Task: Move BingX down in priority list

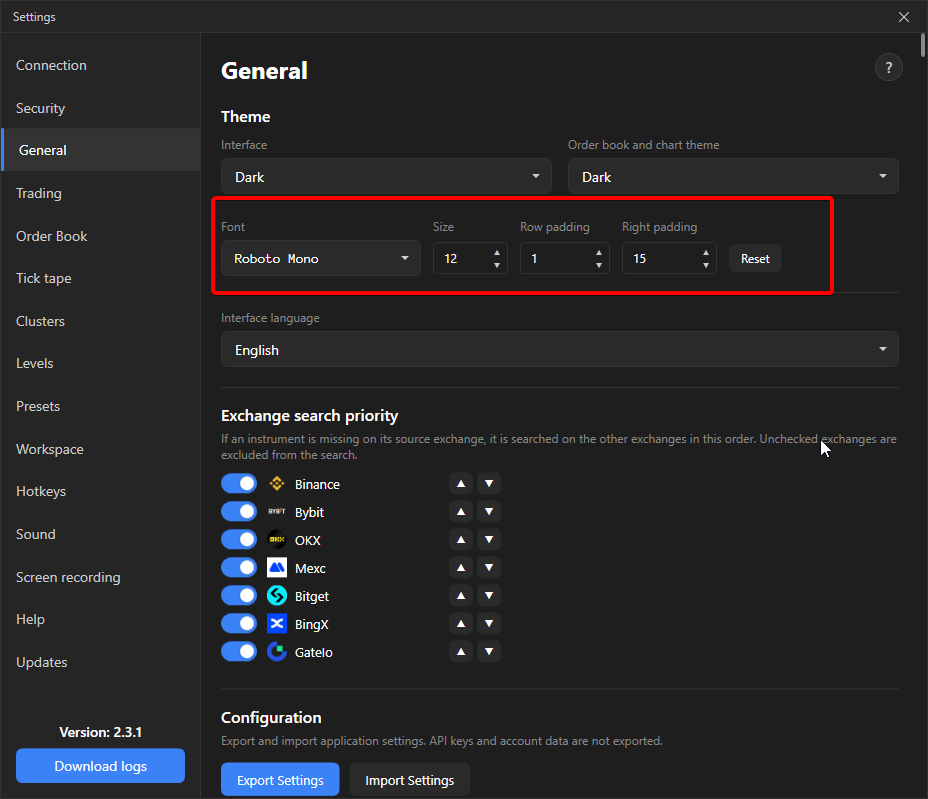Action: pos(489,623)
